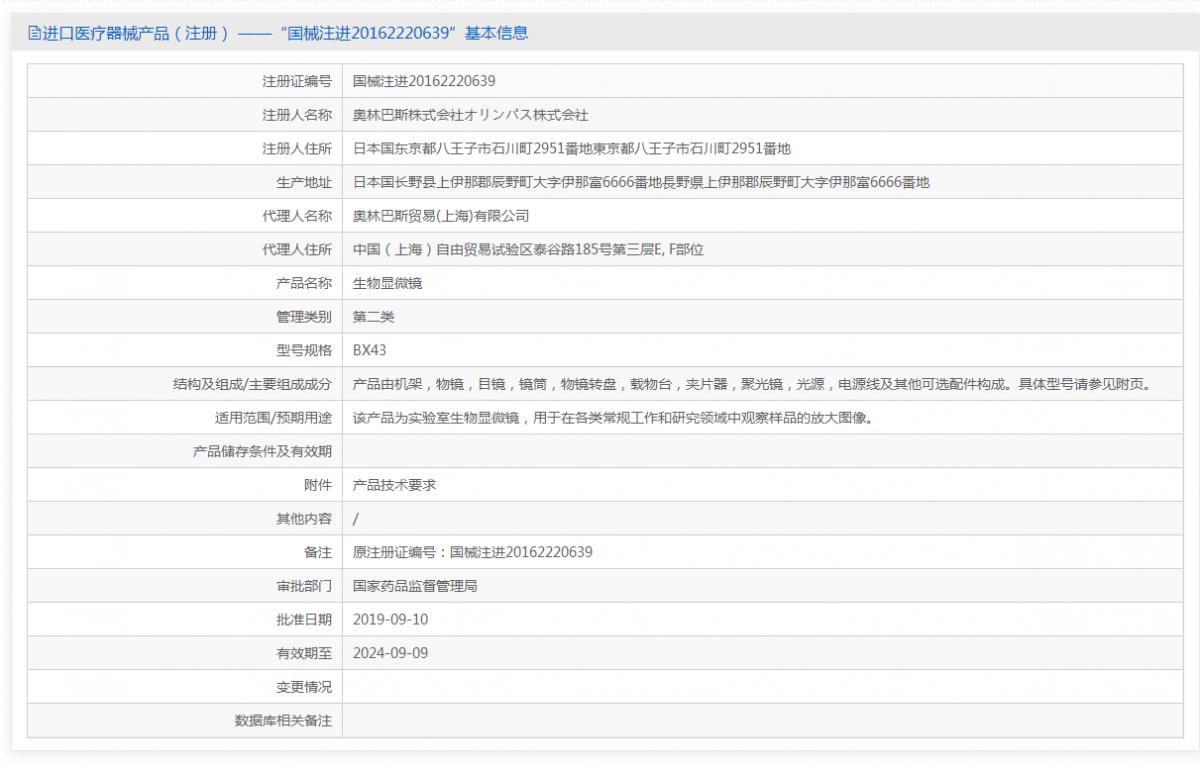The image size is (1200, 769).
Task: Select the 该产品为实验室生物显微镜 intended use text
Action: click(613, 418)
